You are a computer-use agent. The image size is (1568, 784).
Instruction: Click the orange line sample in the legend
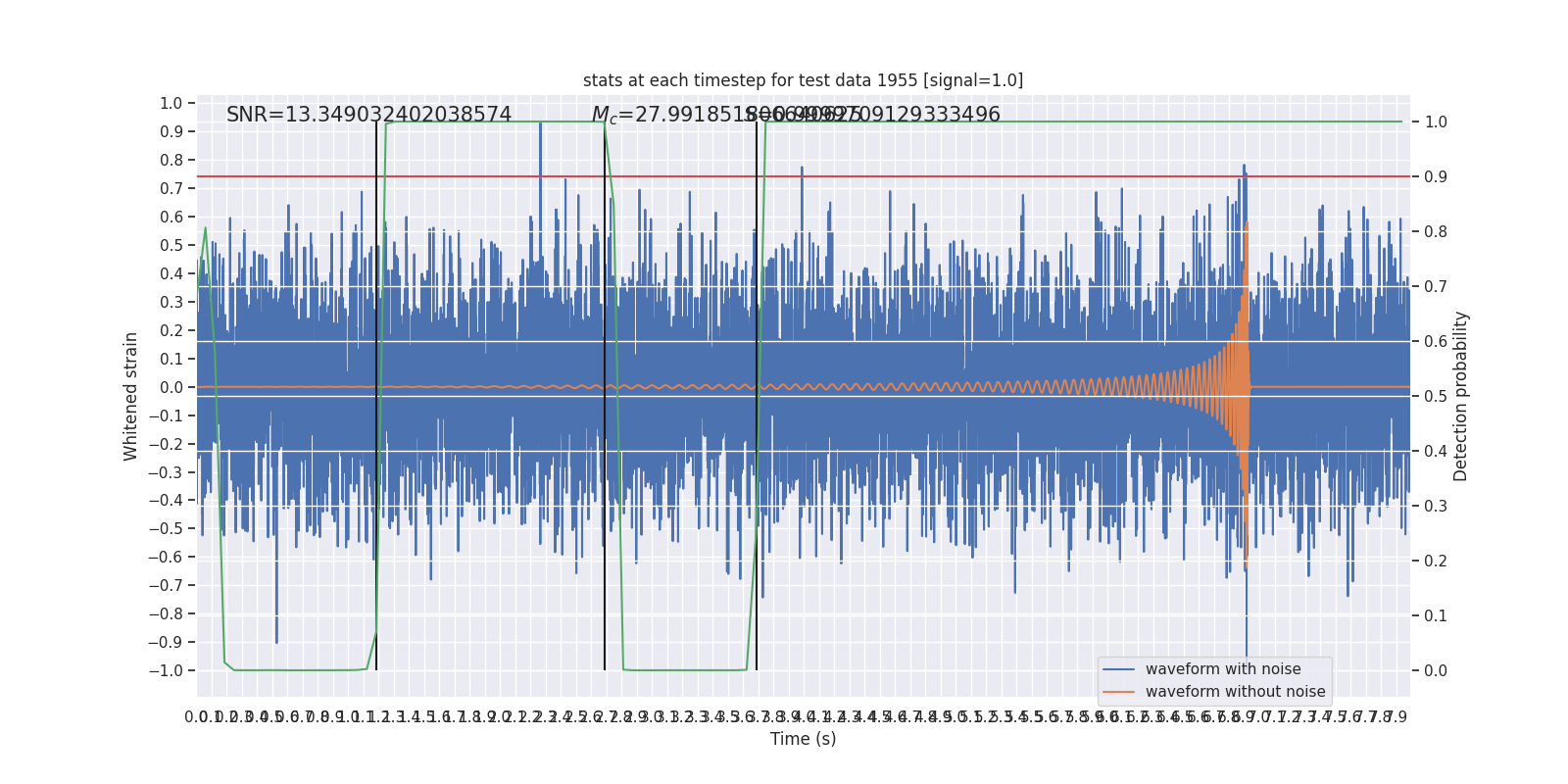point(1118,692)
